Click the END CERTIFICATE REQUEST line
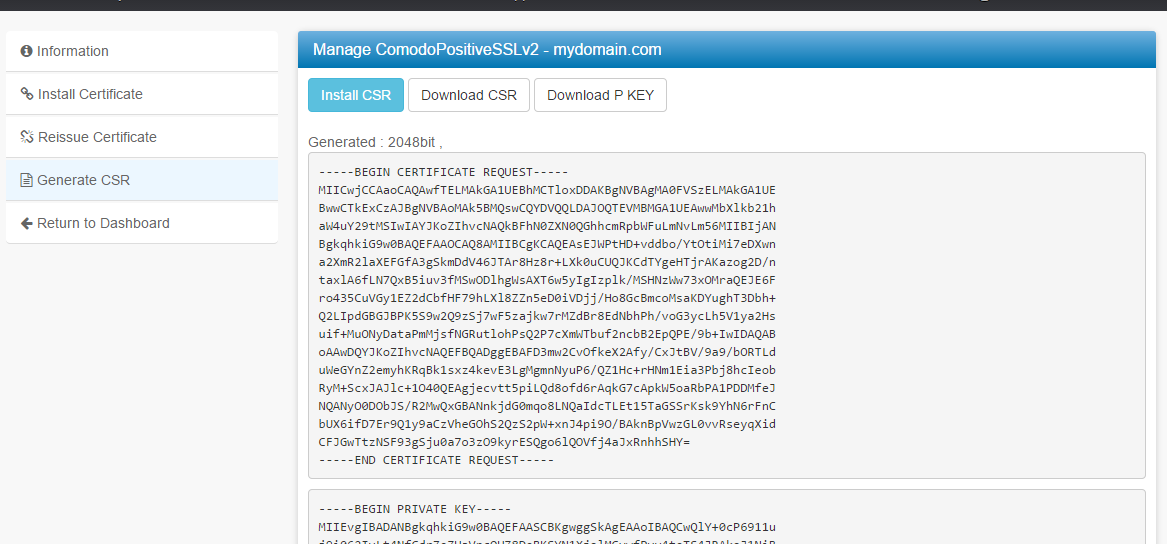 click(436, 460)
